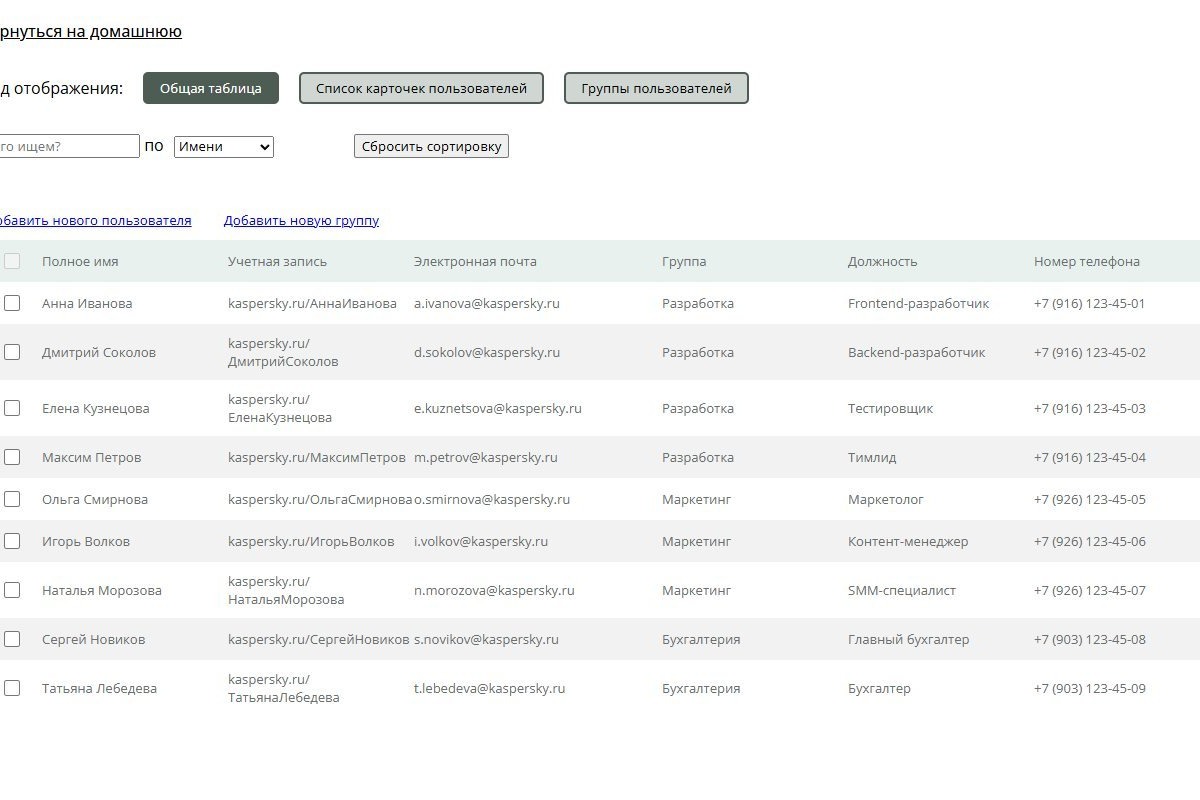Image resolution: width=1200 pixels, height=800 pixels.
Task: Select phone number +7 (903) 123-45-09
Action: click(1090, 688)
